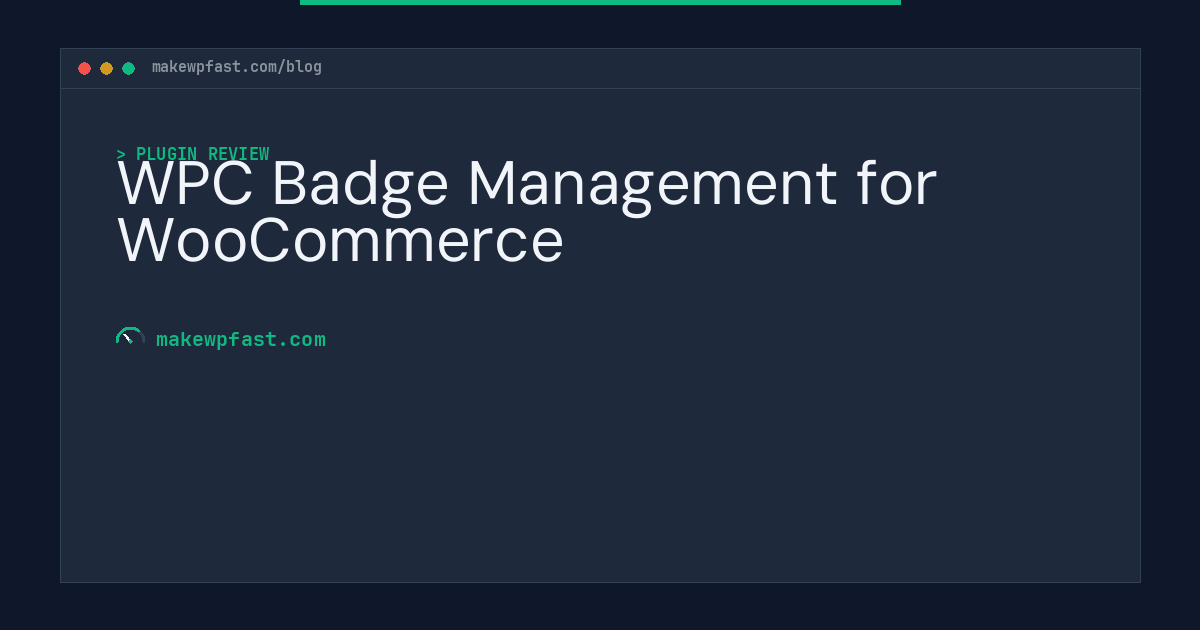Select the makewpfast.com/blog address bar text
This screenshot has height=630, width=1200.
(x=236, y=67)
